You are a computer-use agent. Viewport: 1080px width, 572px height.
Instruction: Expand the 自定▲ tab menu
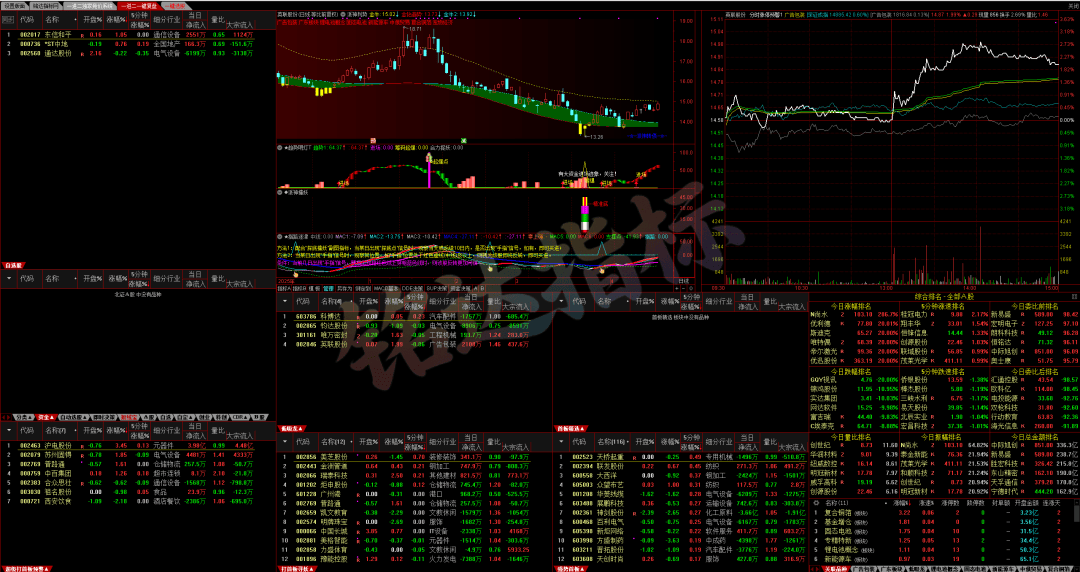click(x=183, y=417)
